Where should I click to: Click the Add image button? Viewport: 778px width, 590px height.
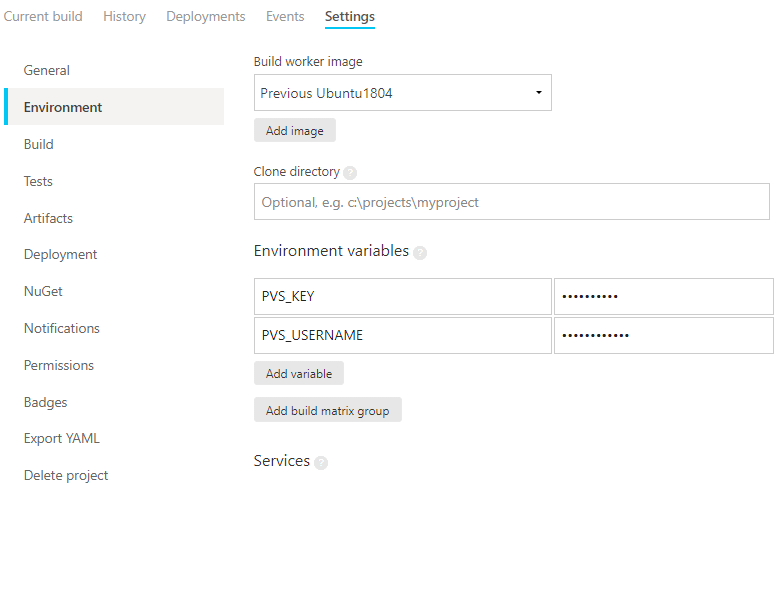pos(294,131)
